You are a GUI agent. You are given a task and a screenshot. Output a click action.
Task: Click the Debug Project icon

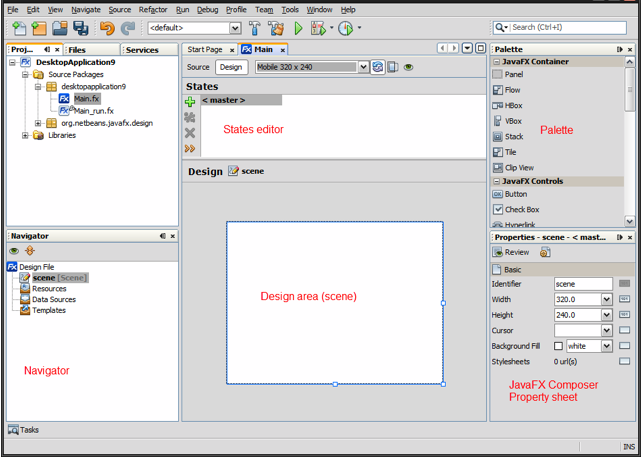click(318, 28)
